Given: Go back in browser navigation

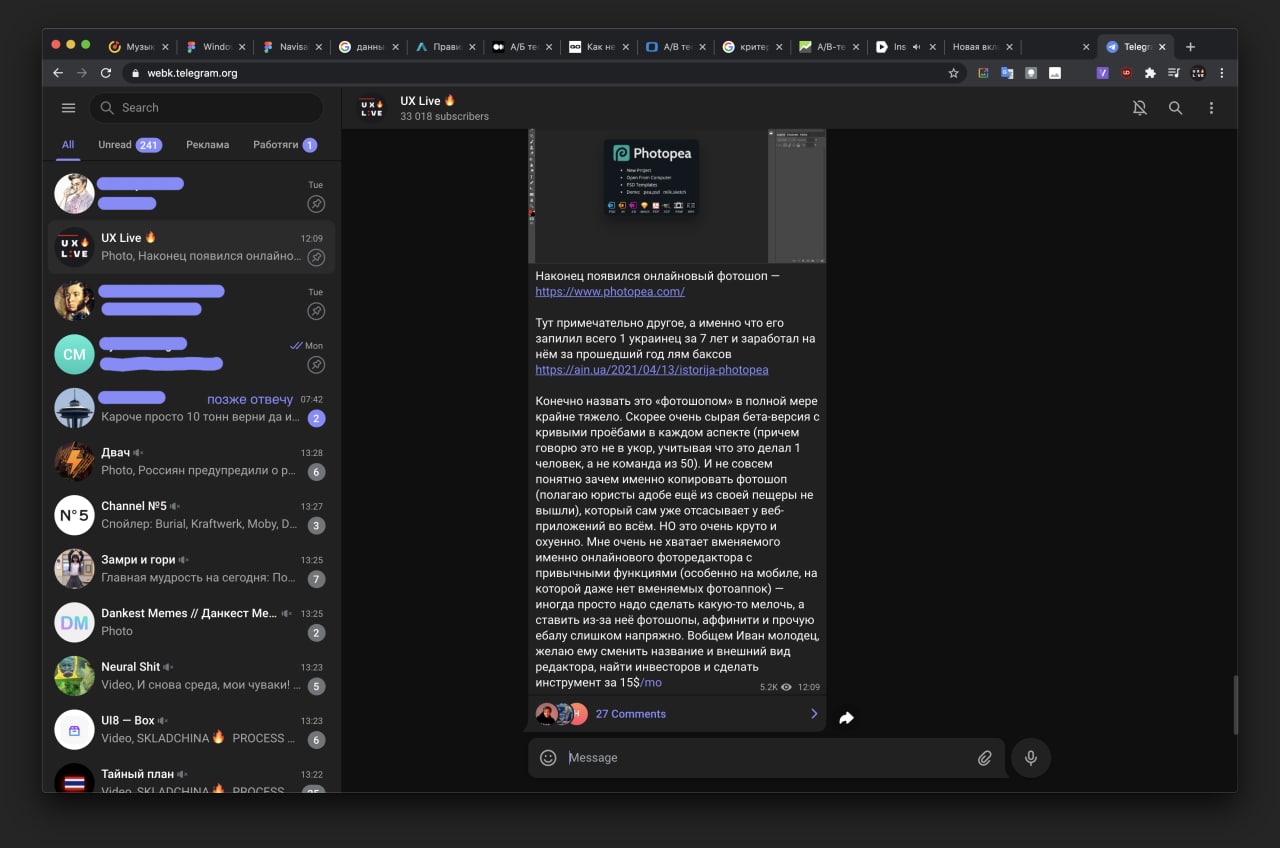Looking at the screenshot, I should 58,73.
